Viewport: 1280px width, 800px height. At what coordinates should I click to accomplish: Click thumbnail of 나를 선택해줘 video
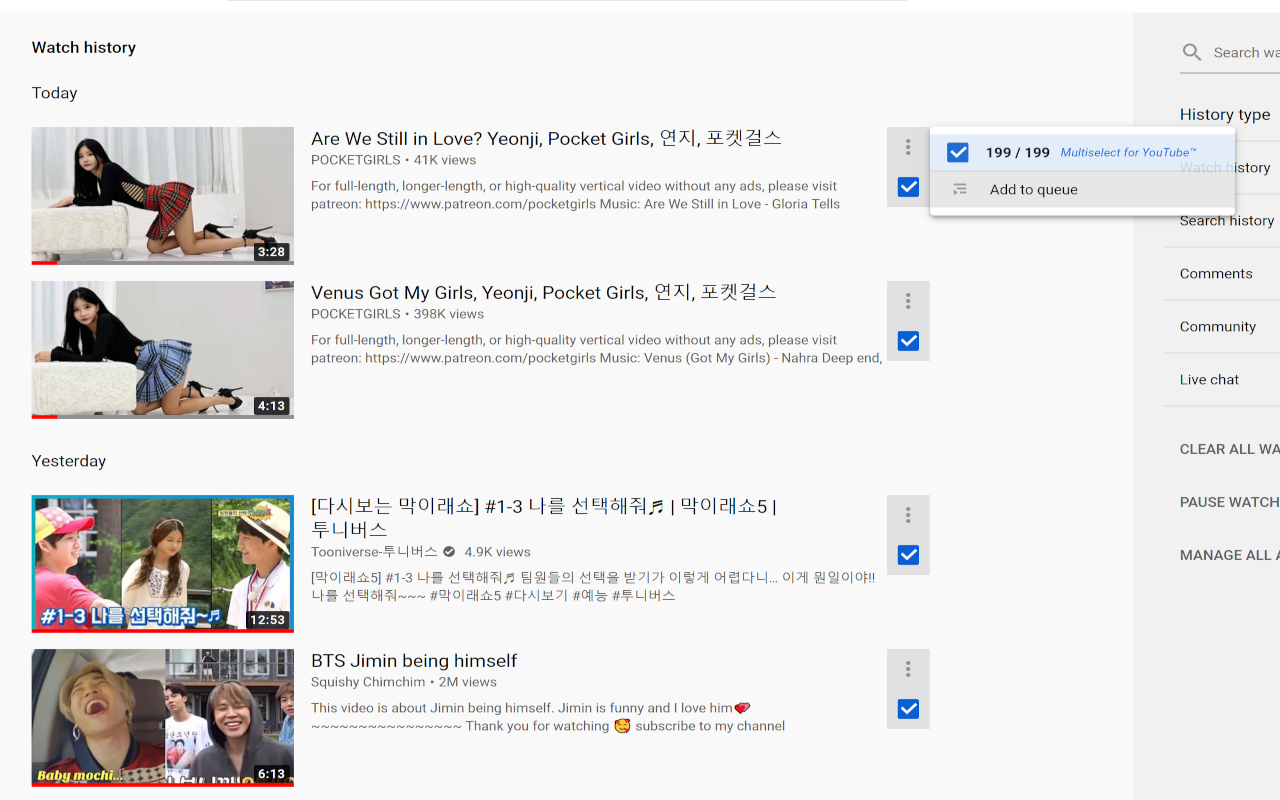[x=163, y=564]
